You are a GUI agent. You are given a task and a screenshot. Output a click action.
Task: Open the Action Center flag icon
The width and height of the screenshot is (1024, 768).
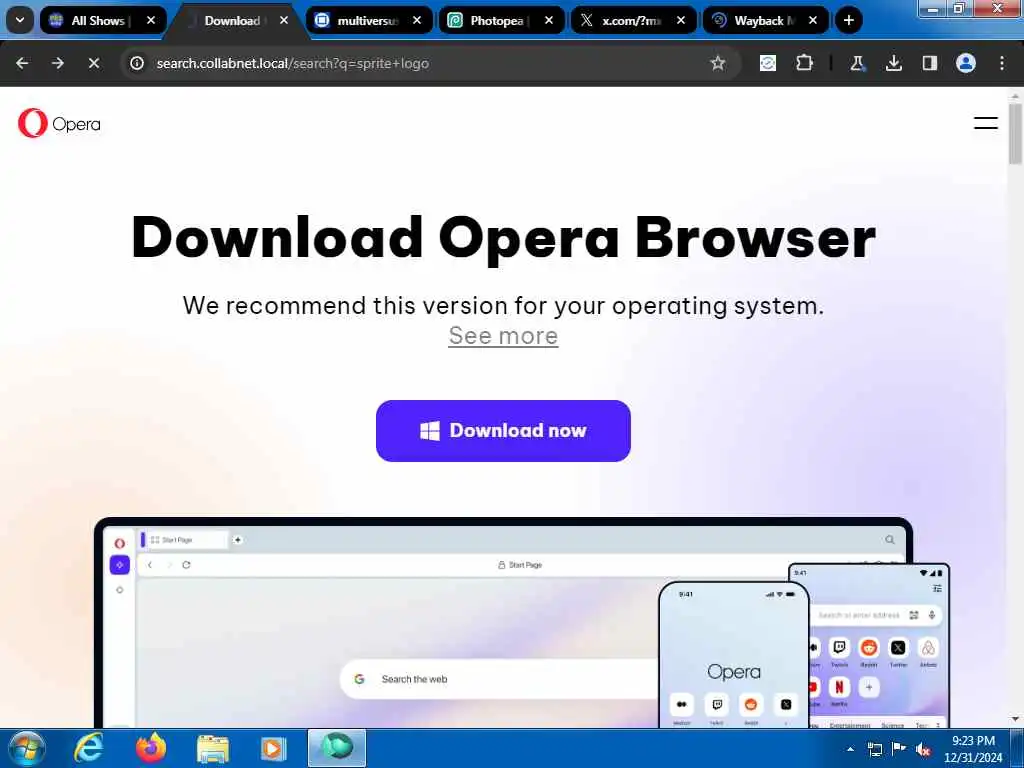pos(899,749)
